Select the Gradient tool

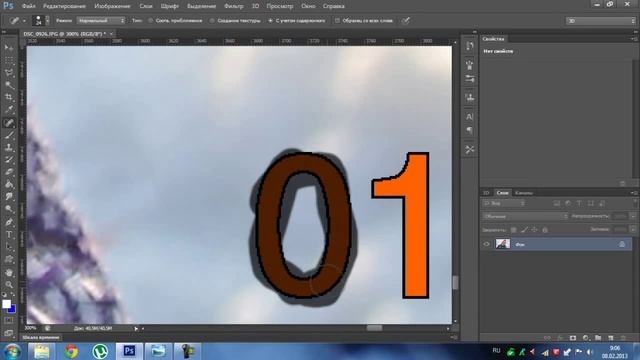[9, 184]
